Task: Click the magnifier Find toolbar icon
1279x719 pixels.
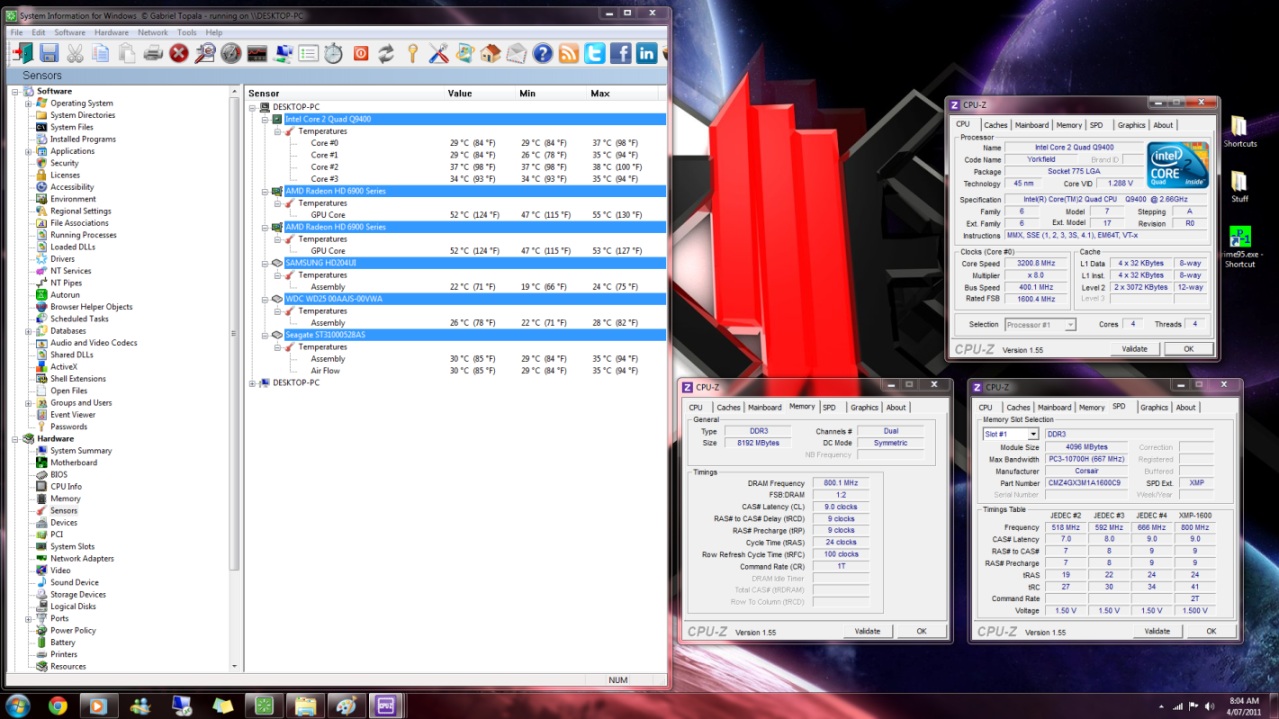Action: pos(205,53)
